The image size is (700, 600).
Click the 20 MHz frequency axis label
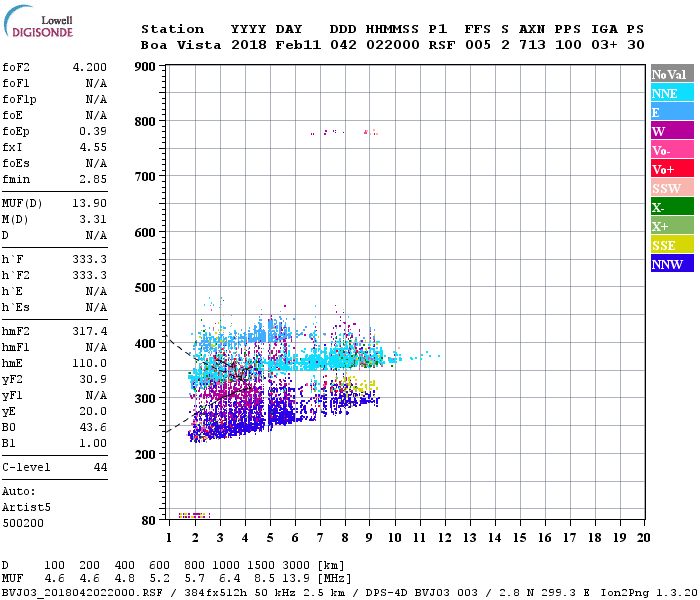point(644,538)
